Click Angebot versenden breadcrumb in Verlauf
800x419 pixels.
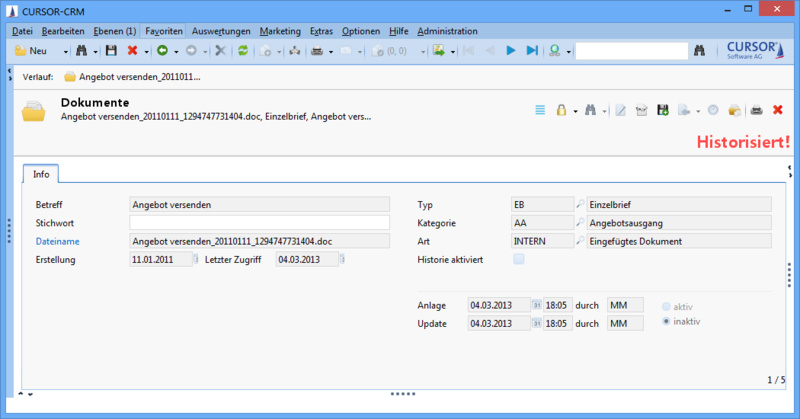pos(132,76)
